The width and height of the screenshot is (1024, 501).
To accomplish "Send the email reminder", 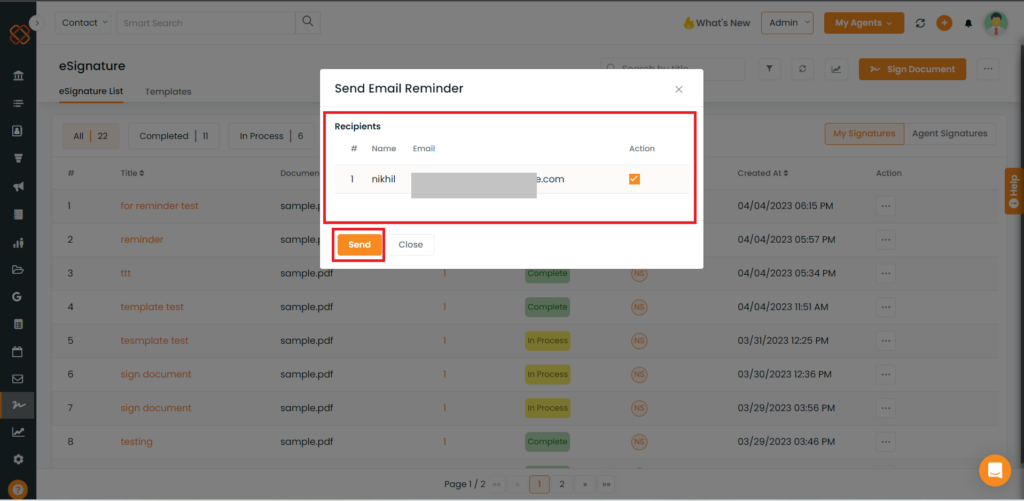I will pyautogui.click(x=359, y=245).
